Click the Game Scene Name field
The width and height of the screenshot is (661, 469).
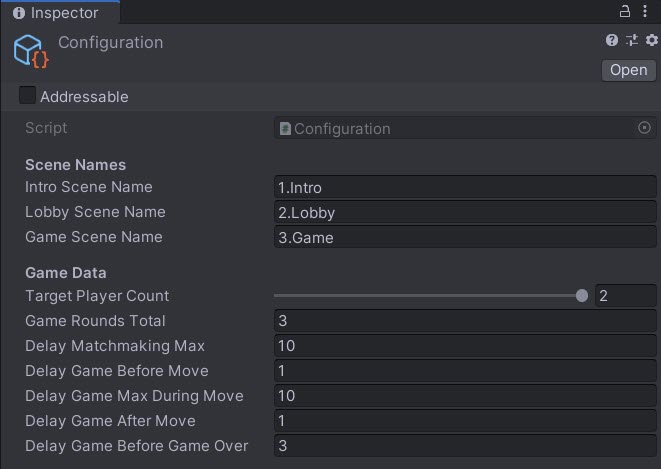[x=465, y=237]
